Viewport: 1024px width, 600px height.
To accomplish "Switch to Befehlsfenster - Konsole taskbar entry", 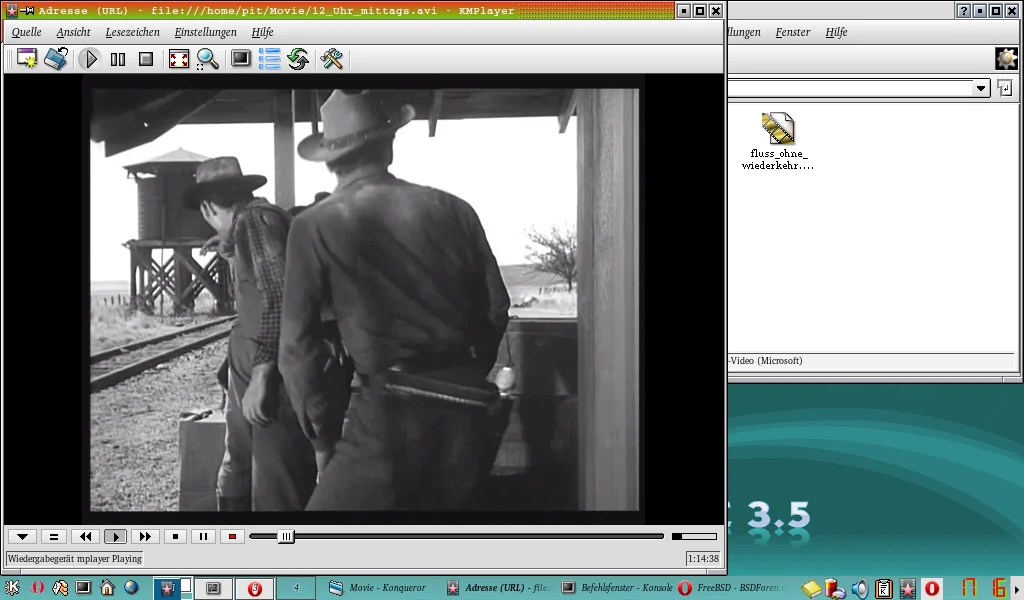I will [616, 588].
